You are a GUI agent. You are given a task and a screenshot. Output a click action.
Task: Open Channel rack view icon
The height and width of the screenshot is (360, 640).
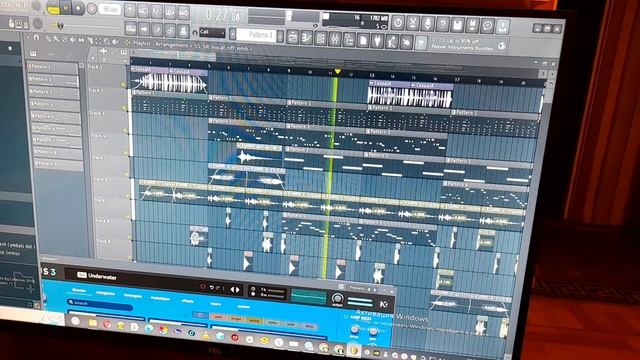click(x=321, y=39)
